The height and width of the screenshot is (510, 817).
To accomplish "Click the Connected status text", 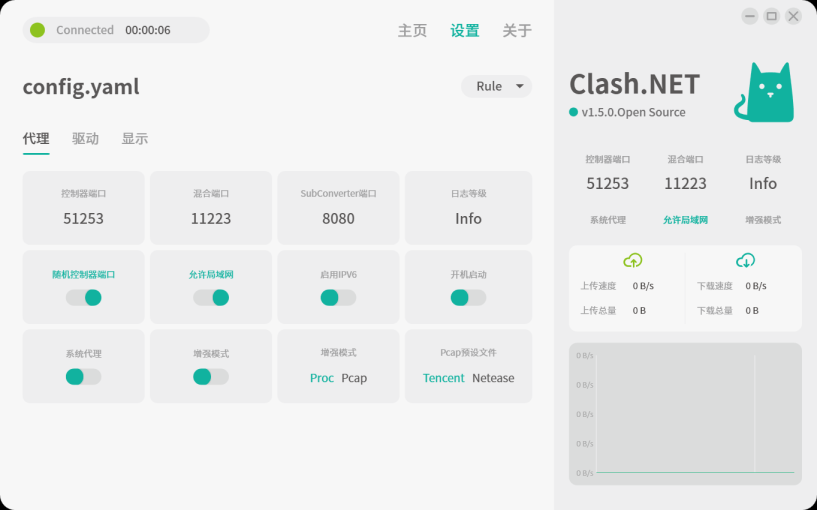I will click(x=85, y=30).
